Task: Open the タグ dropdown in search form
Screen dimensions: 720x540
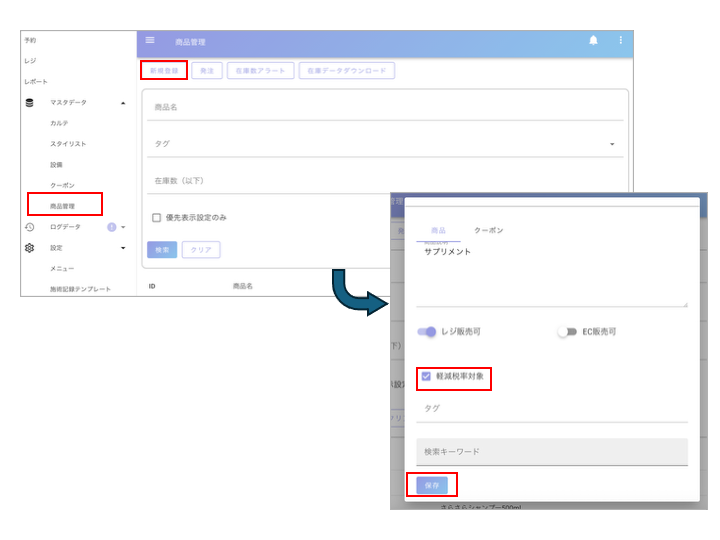Action: click(x=612, y=144)
